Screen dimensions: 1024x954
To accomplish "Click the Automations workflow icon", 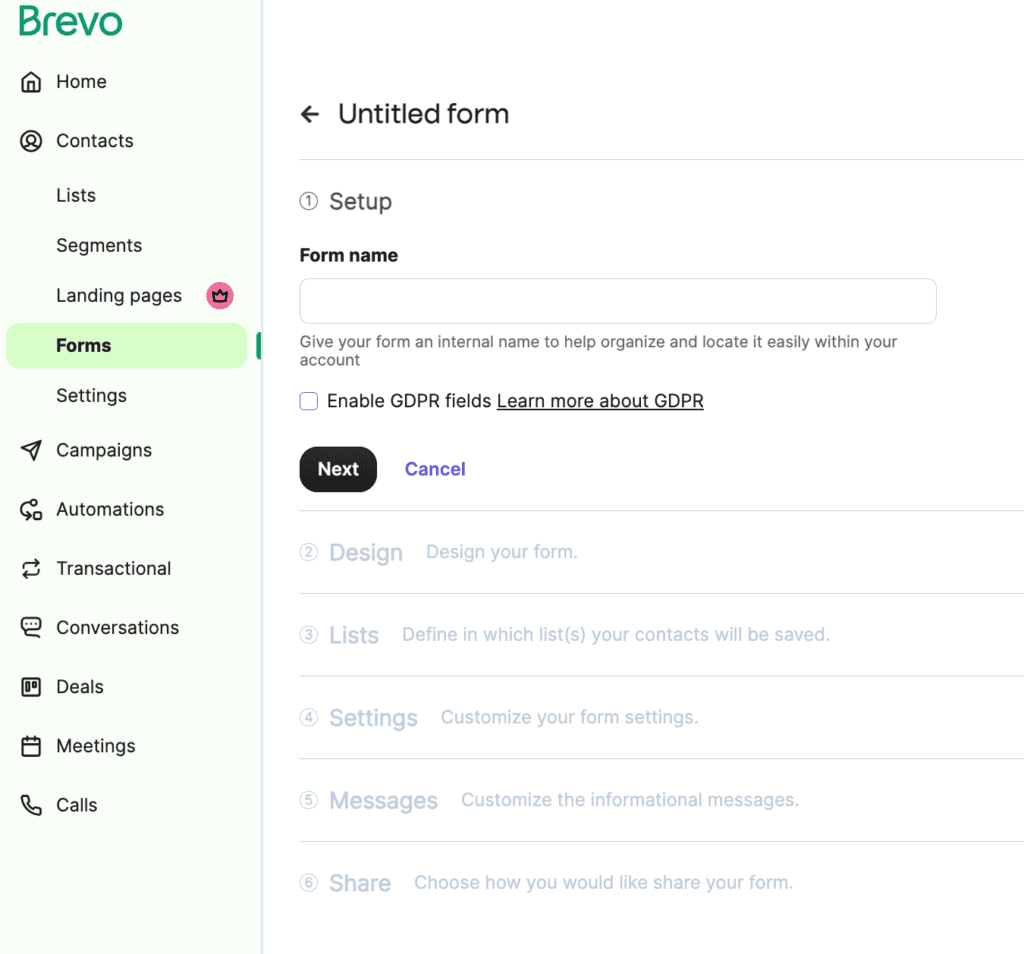I will click(x=31, y=509).
